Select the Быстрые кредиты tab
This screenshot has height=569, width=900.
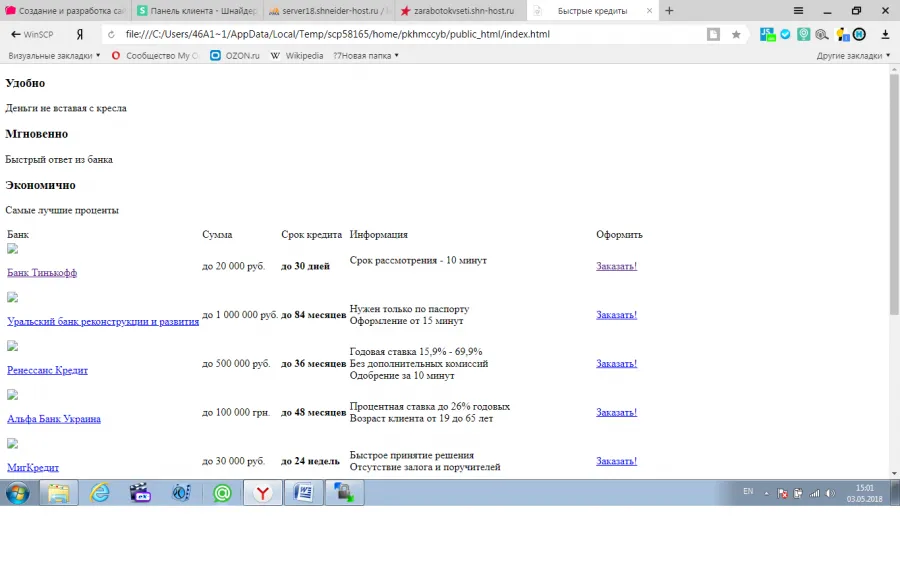(591, 10)
